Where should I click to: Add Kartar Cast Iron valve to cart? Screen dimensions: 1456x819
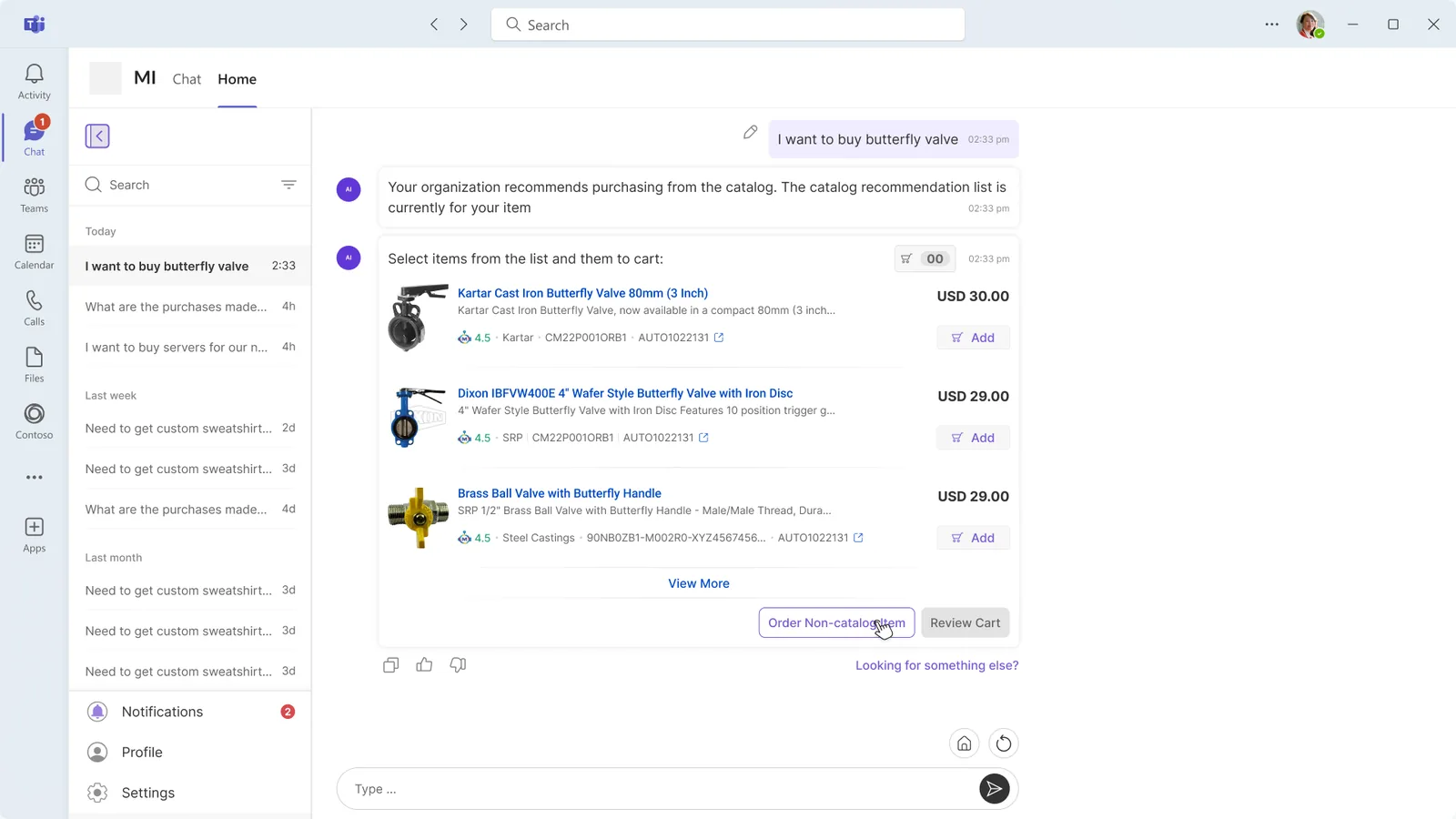(973, 338)
